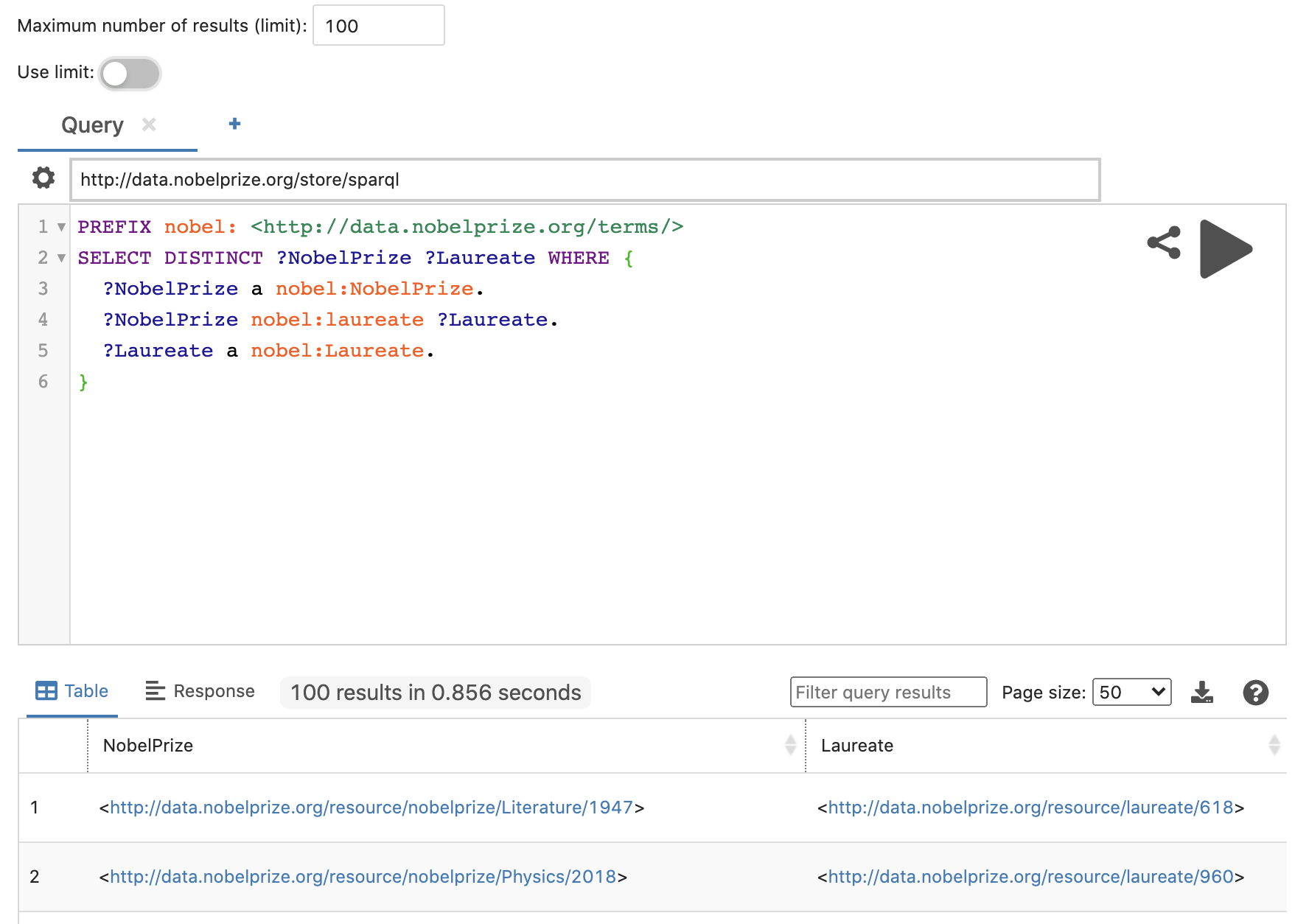Click nobel:Laureate on line 5
The image size is (1309, 924).
coord(338,351)
